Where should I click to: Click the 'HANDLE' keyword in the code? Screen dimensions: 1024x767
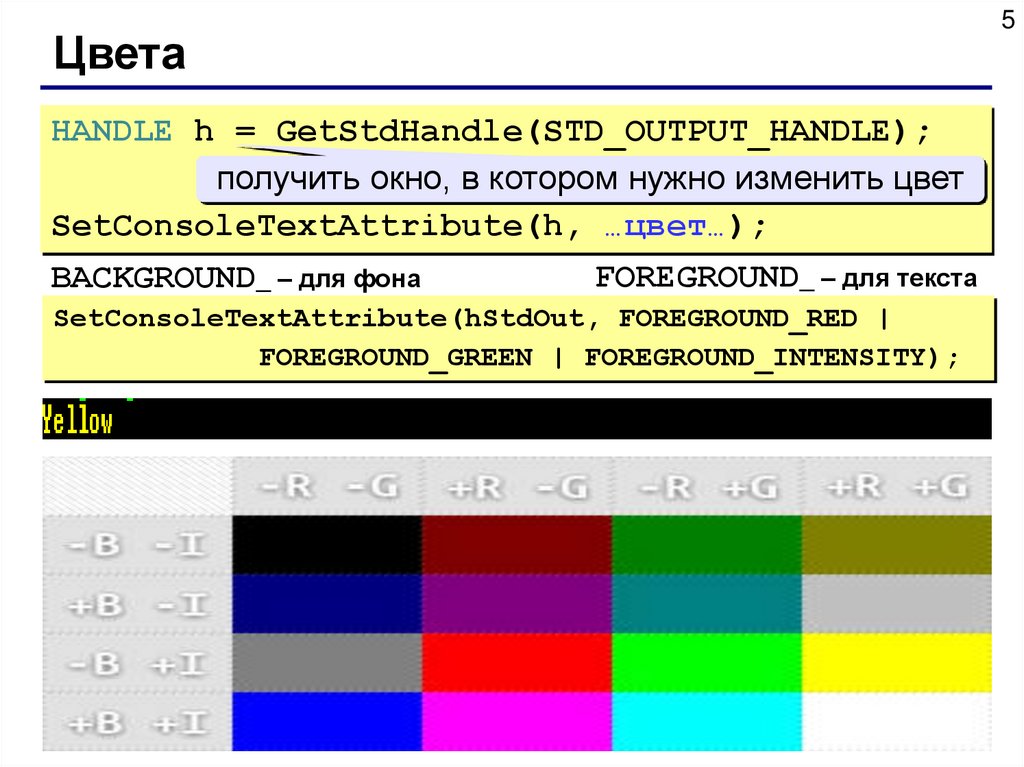click(112, 131)
